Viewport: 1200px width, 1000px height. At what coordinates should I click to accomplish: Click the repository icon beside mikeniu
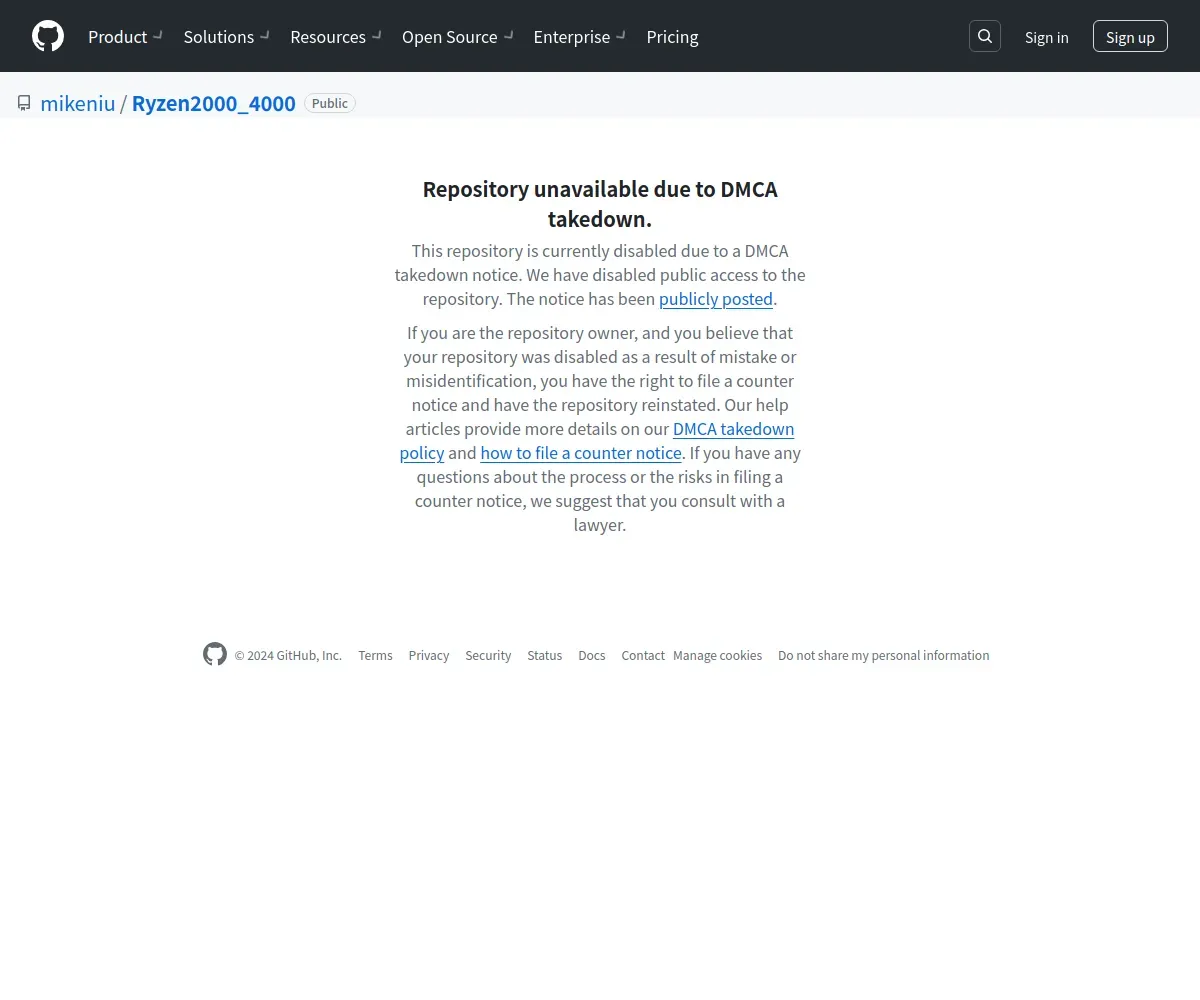[x=24, y=103]
